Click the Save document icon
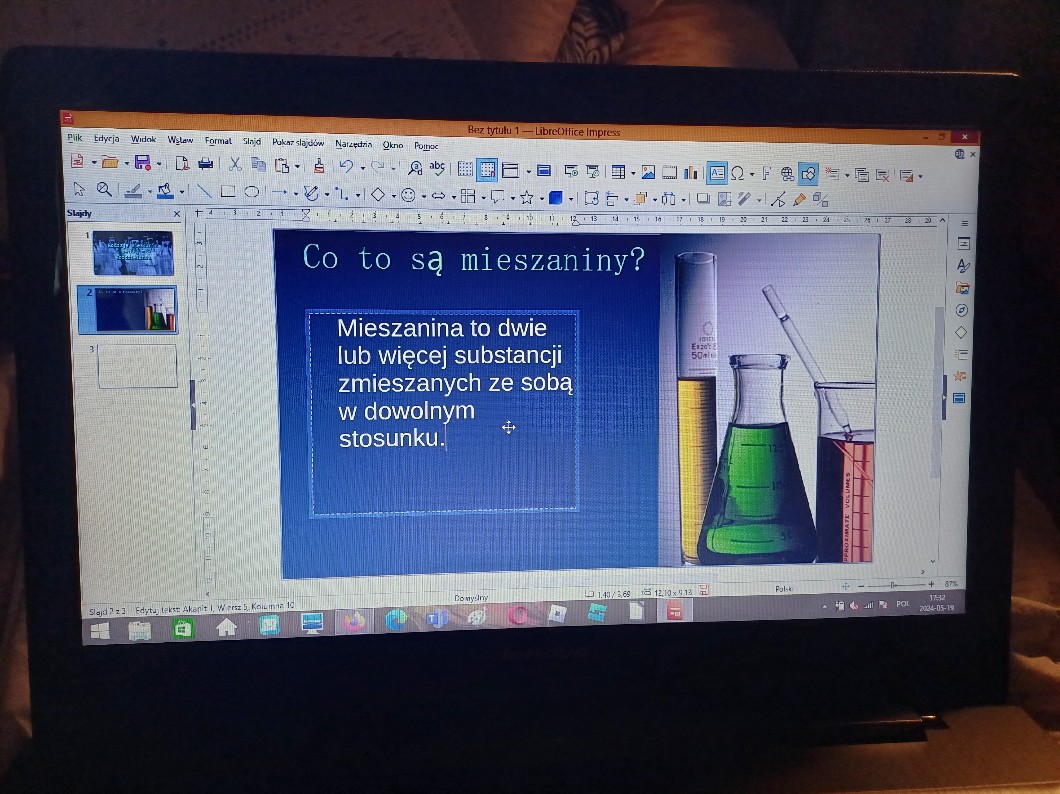 [142, 163]
